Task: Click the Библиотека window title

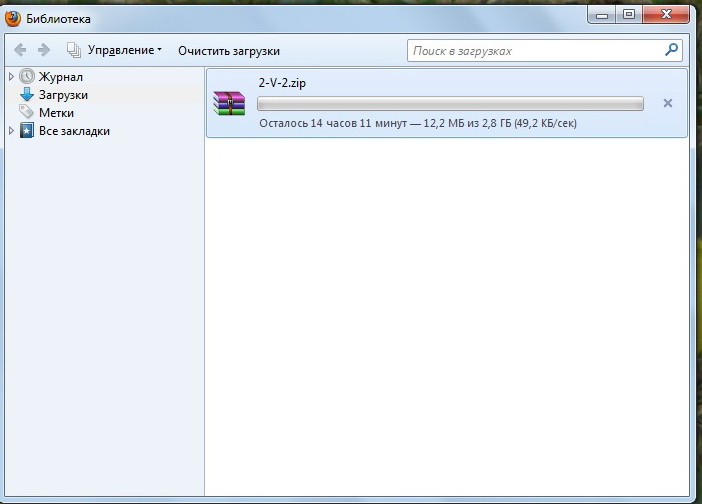Action: pos(58,19)
